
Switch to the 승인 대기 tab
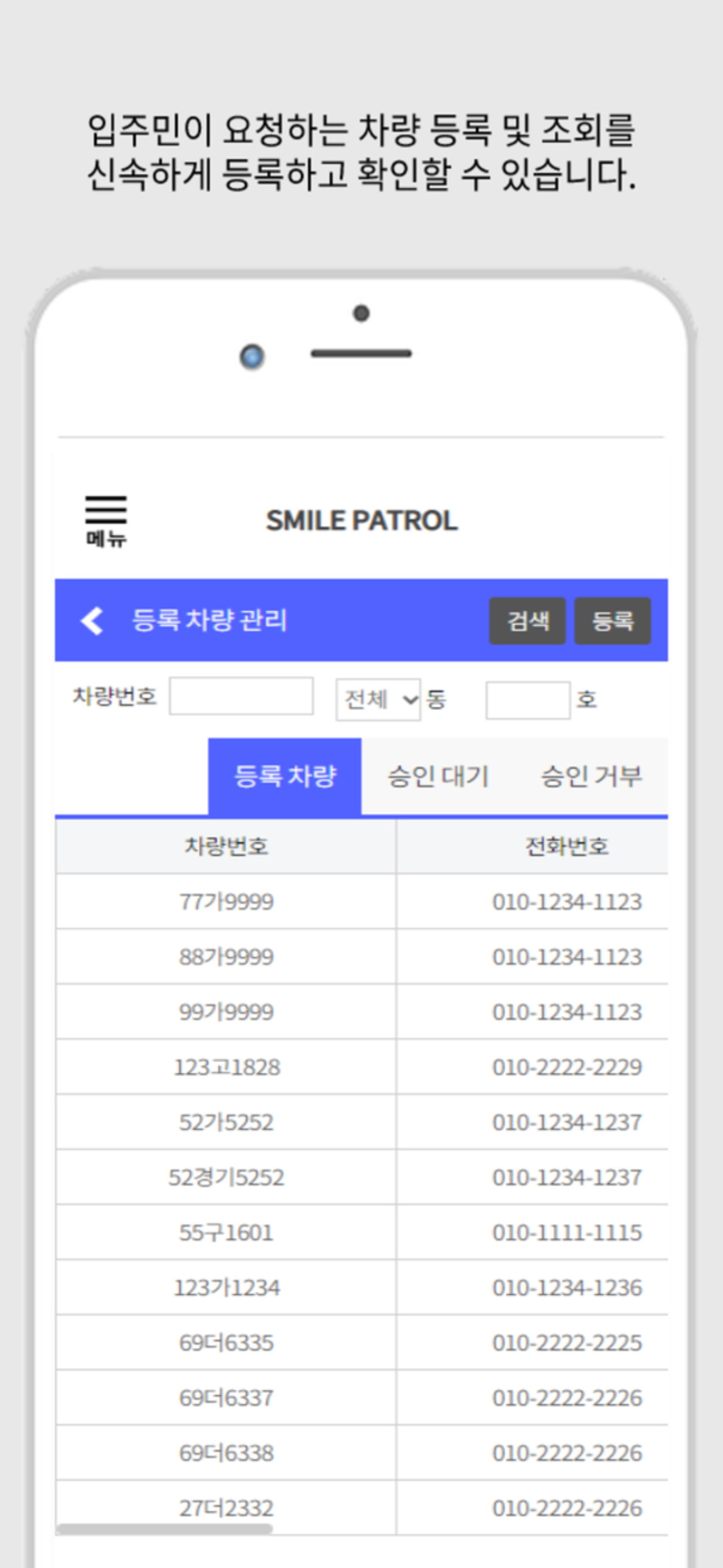(x=438, y=776)
